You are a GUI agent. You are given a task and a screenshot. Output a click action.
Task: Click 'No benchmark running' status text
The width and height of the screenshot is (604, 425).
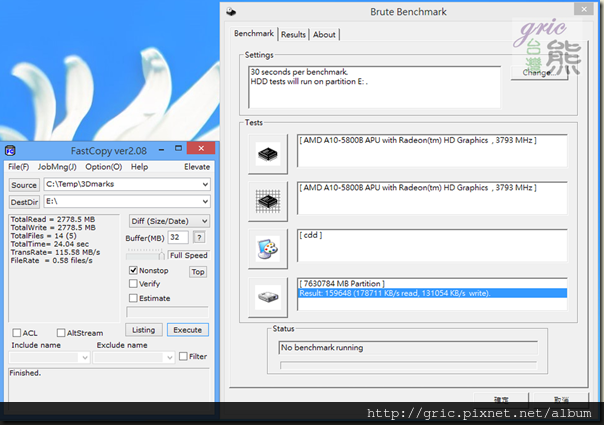tap(322, 348)
